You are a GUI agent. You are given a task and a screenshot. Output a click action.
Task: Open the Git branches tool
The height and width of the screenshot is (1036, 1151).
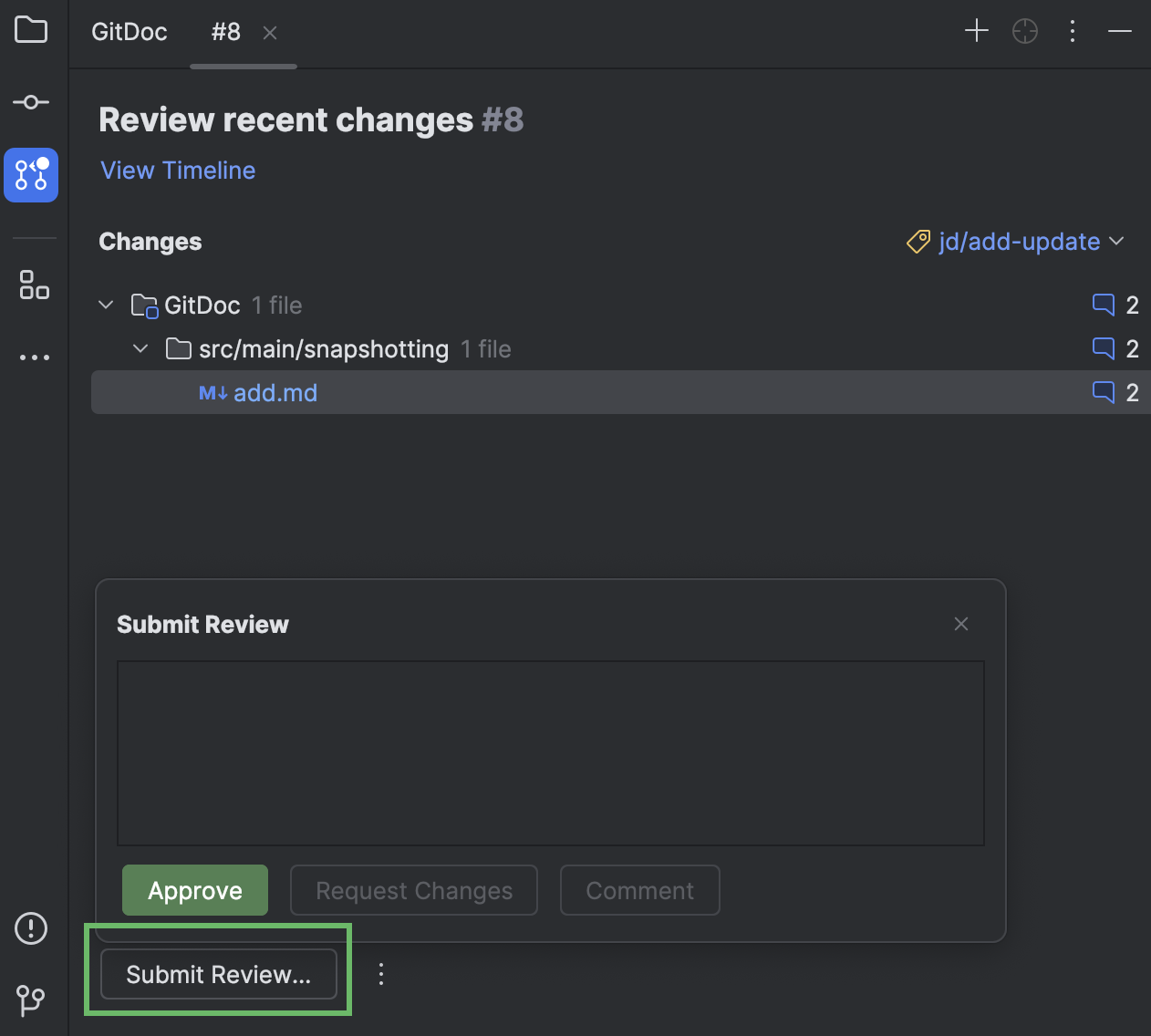(31, 1001)
